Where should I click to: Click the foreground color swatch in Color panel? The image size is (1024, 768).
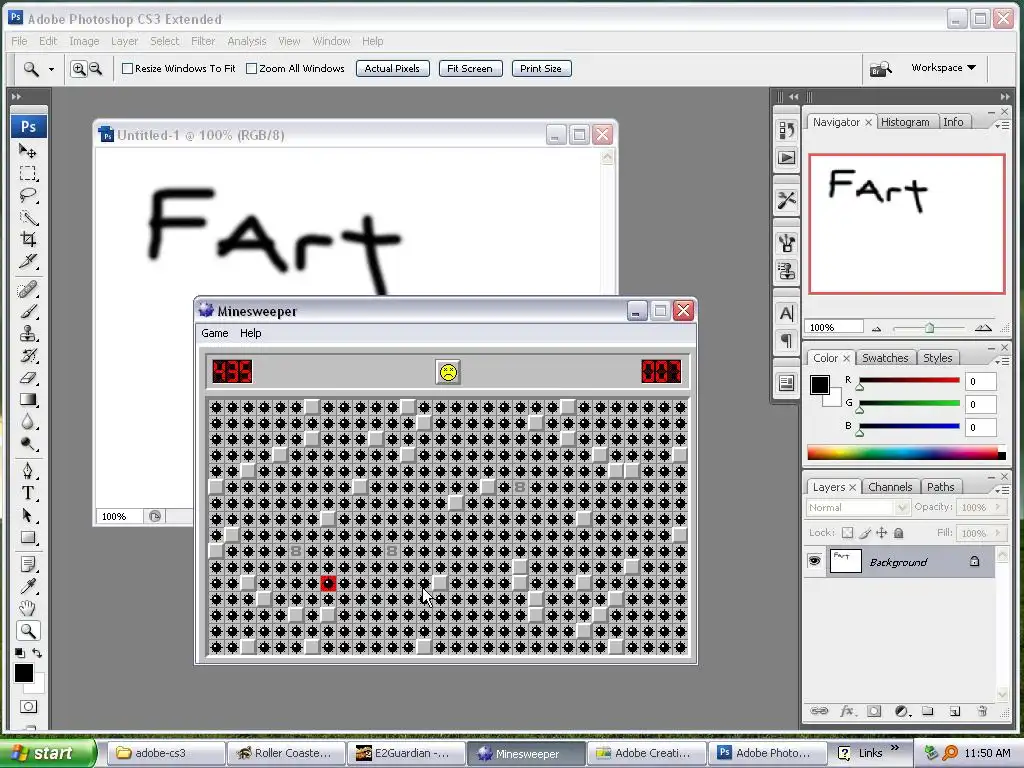820,385
